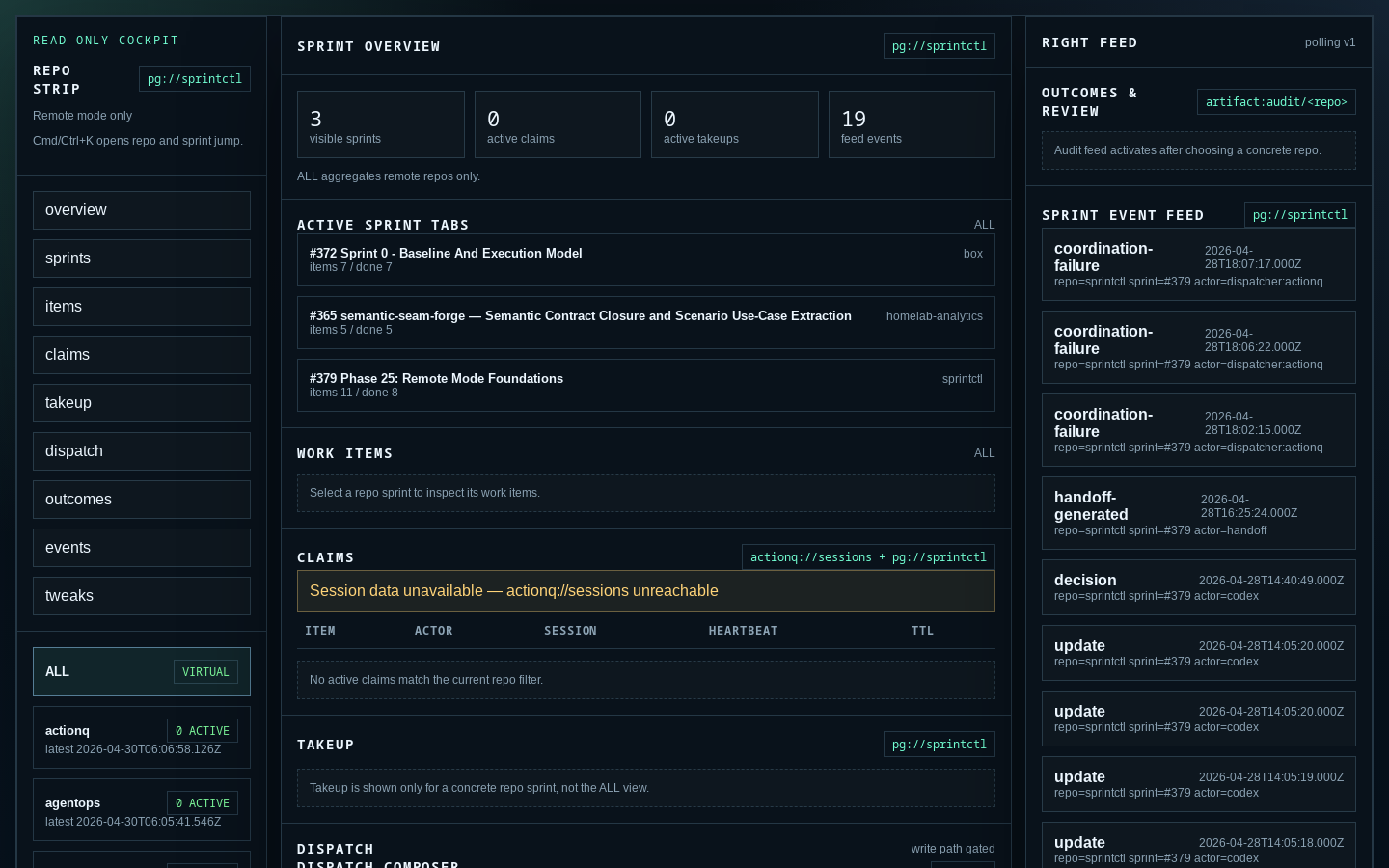Select the actionq repo card
Viewport: 1389px width, 868px height.
pos(142,738)
